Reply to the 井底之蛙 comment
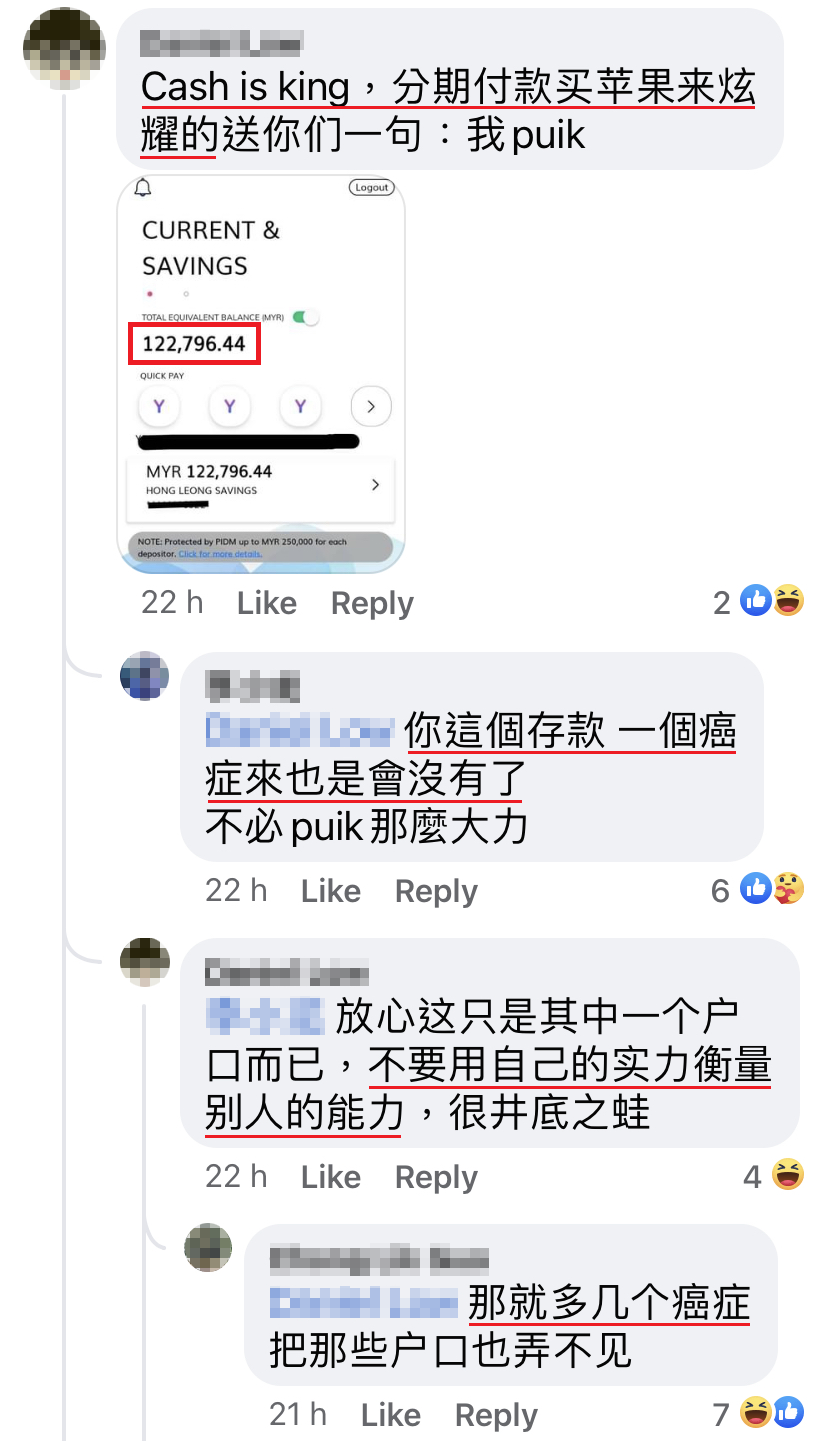828x1441 pixels. tap(436, 1177)
